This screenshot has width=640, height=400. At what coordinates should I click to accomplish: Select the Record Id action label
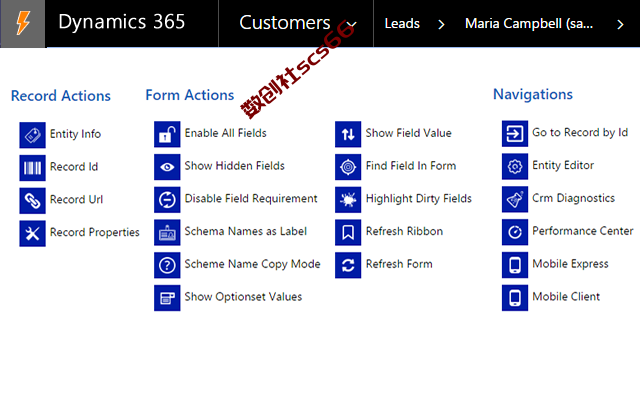tap(74, 167)
